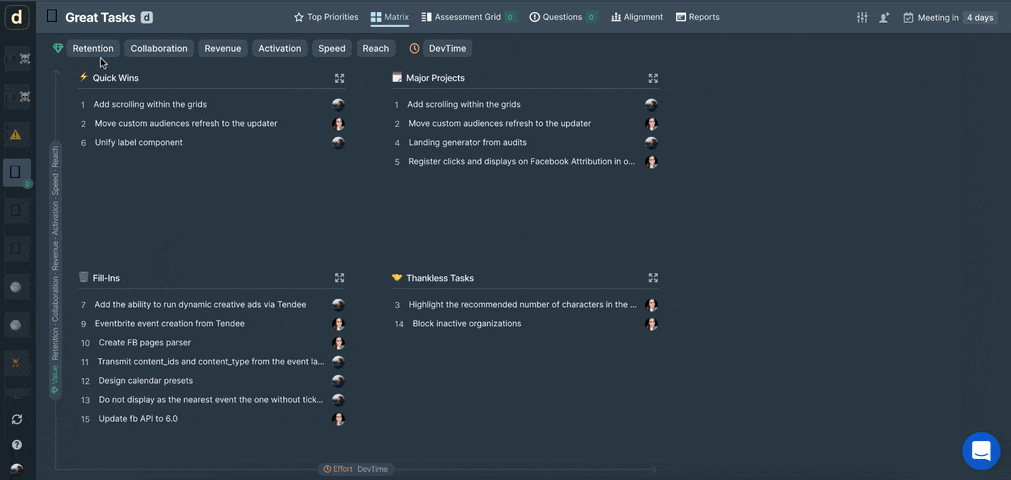1011x480 pixels.
Task: Click the add member icon
Action: point(884,17)
